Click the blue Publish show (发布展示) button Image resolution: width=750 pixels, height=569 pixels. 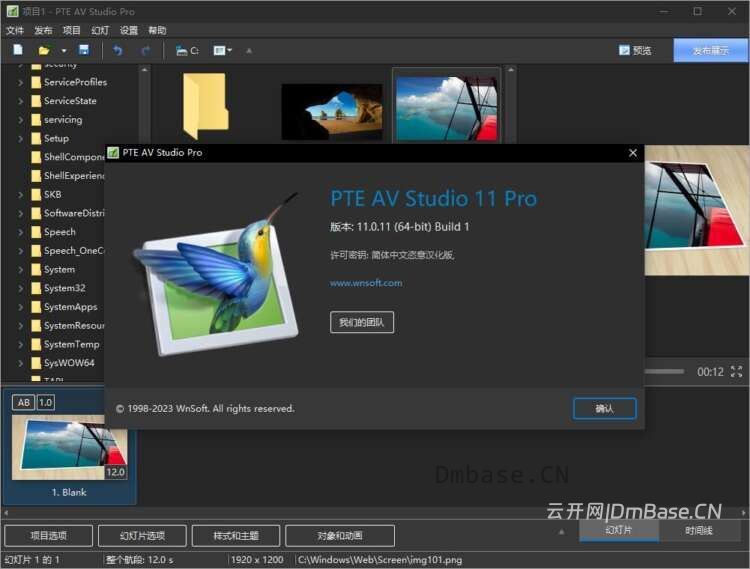[710, 50]
